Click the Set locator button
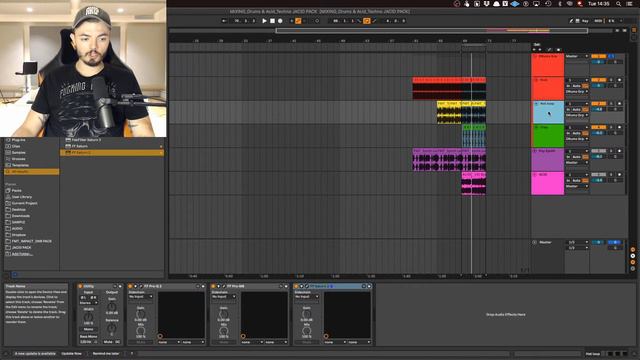The image size is (640, 360). click(x=537, y=44)
